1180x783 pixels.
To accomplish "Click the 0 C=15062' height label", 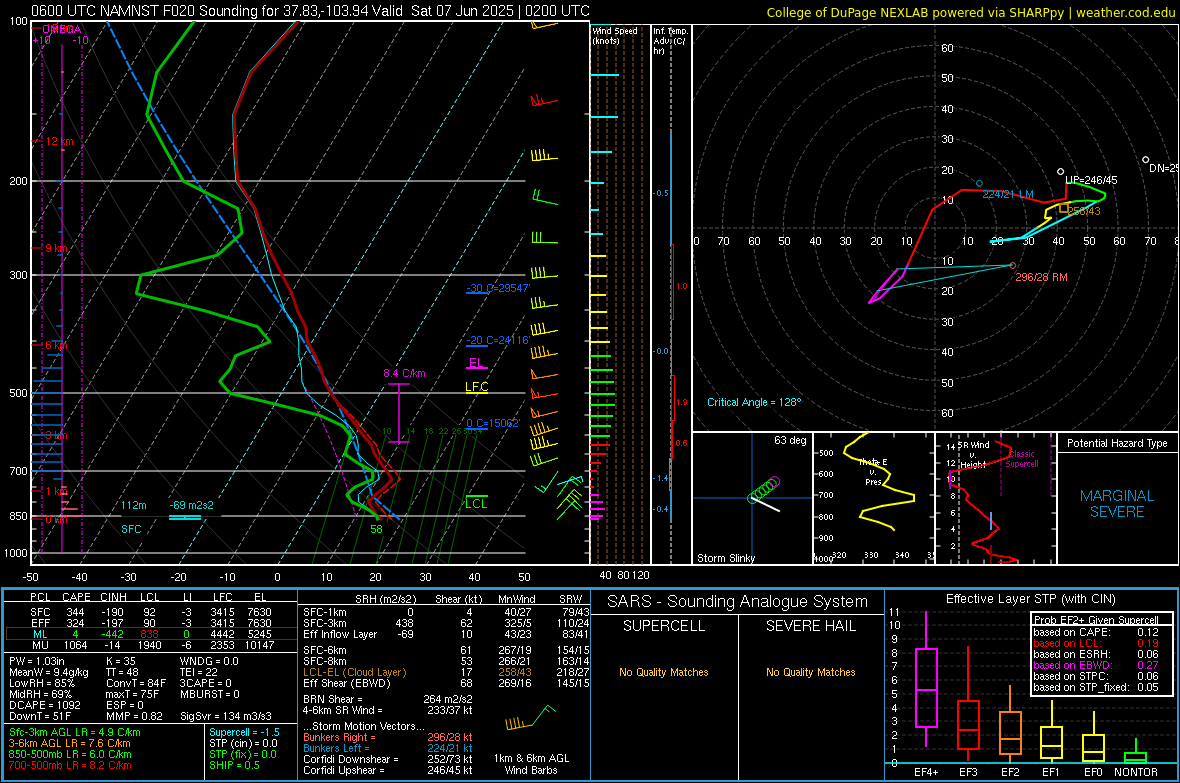I will [x=493, y=423].
